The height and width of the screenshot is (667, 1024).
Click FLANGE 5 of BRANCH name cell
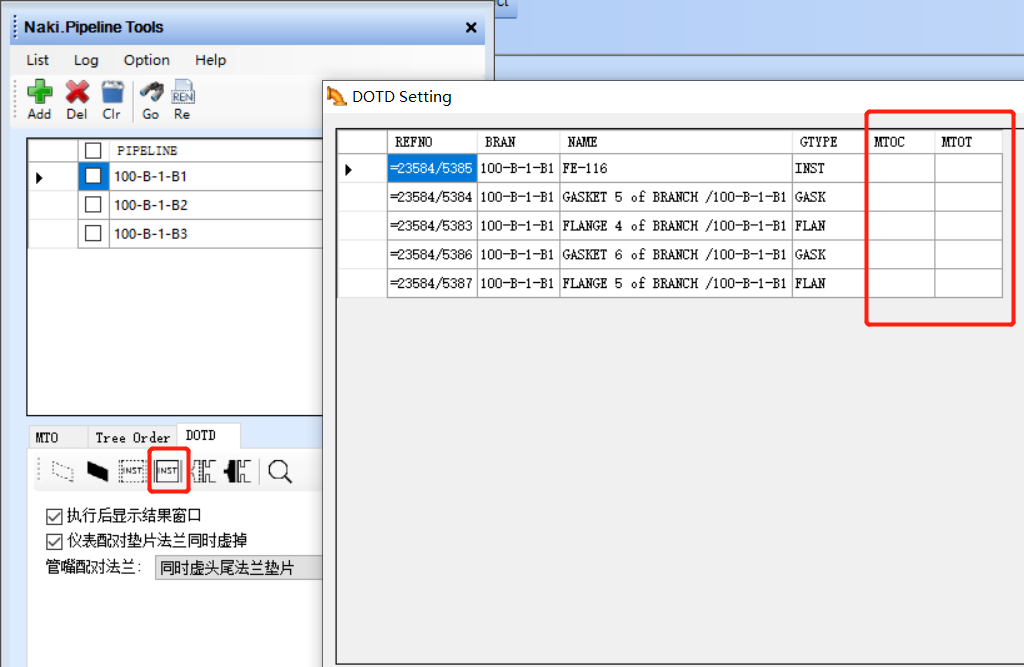pyautogui.click(x=676, y=284)
